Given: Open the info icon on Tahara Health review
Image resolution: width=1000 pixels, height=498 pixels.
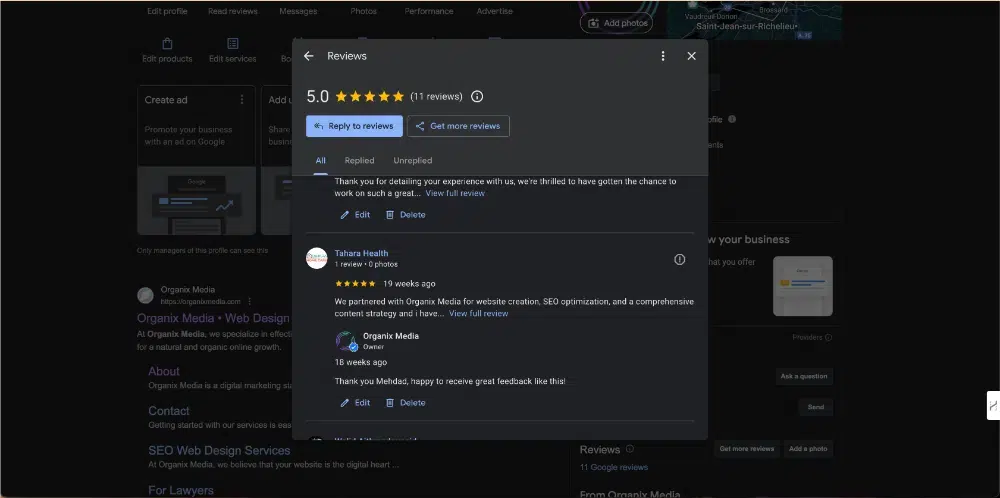Looking at the screenshot, I should (679, 260).
